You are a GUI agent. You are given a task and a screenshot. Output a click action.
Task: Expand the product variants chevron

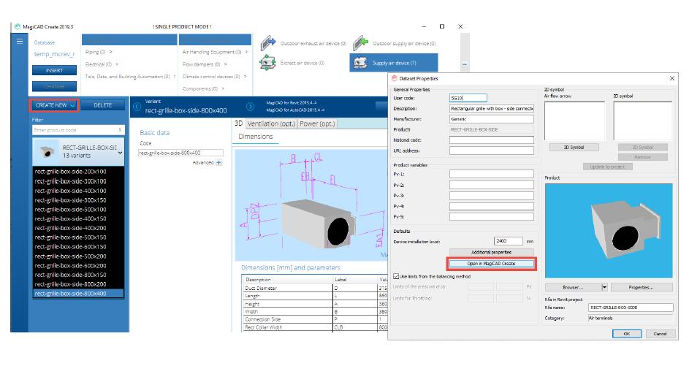(x=120, y=153)
